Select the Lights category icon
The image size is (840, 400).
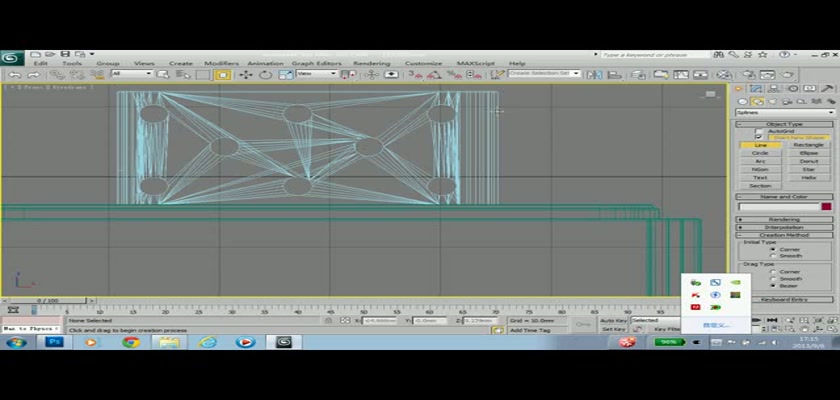[772, 101]
